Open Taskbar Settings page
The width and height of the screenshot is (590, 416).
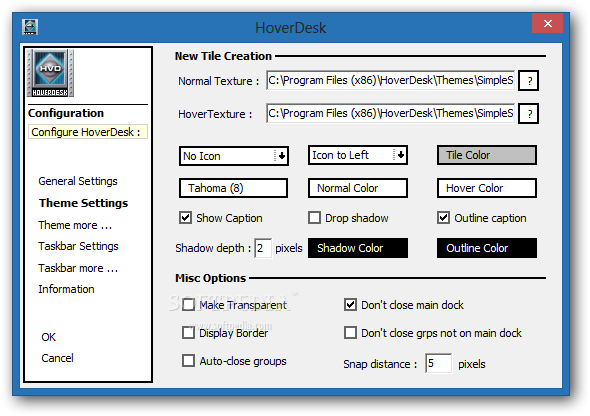tap(78, 246)
